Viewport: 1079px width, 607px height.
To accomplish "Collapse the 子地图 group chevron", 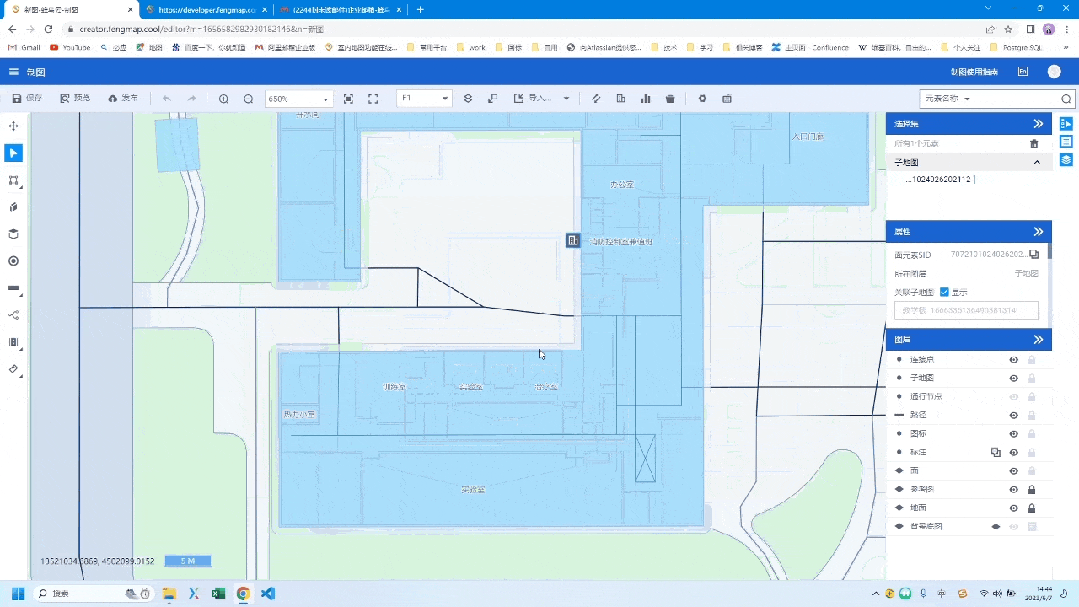I will pos(1036,162).
